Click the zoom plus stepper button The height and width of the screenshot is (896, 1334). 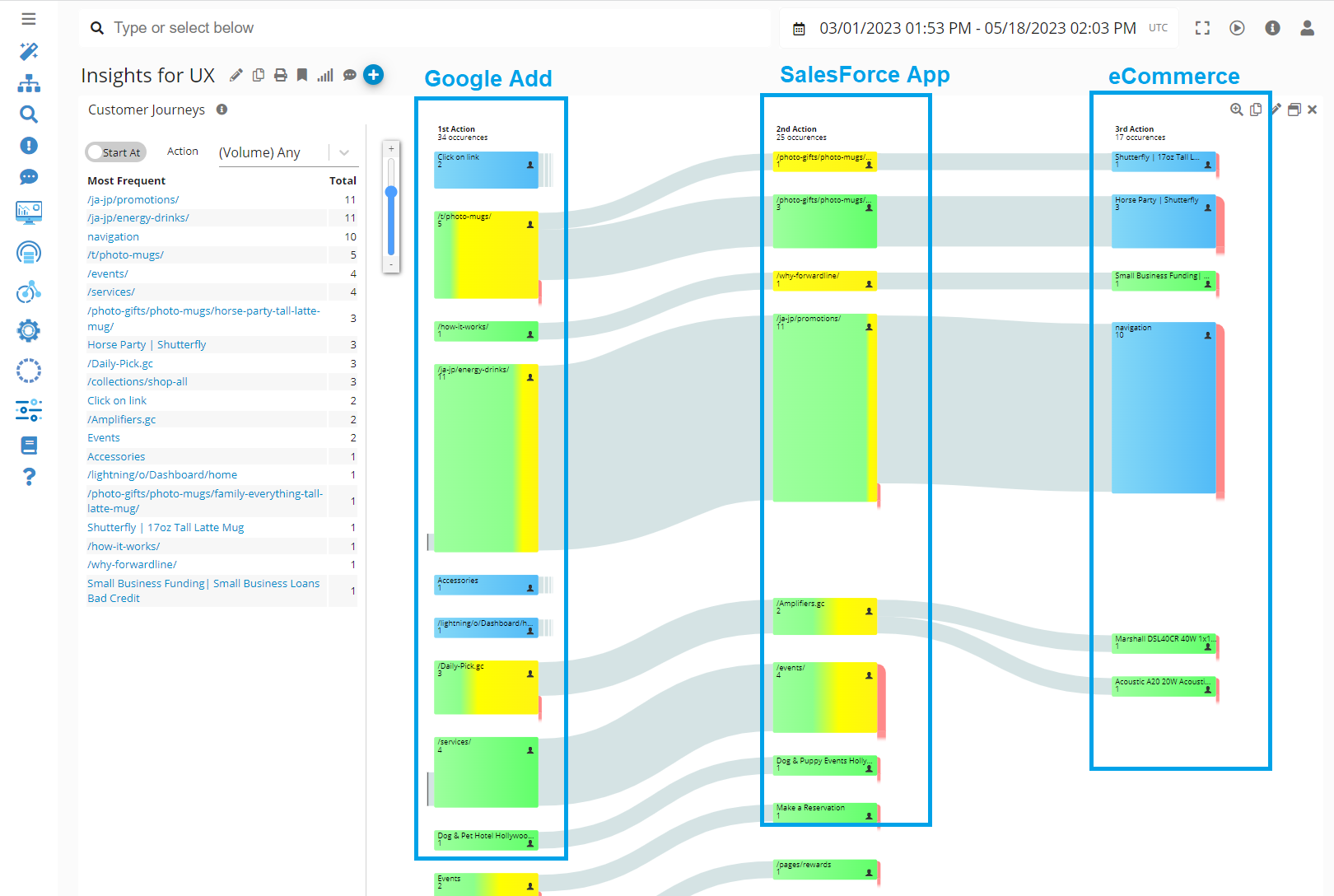tap(391, 149)
